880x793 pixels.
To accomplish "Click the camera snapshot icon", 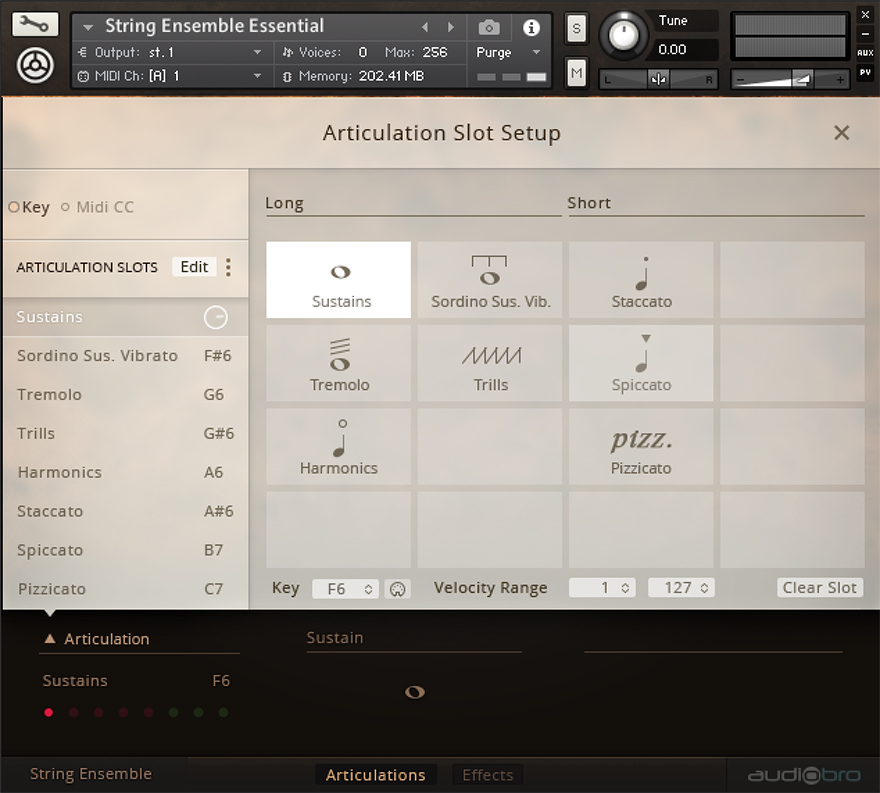I will click(x=489, y=27).
